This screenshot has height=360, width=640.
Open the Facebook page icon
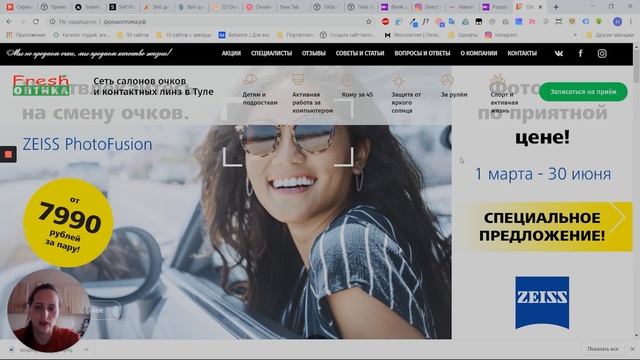[580, 53]
